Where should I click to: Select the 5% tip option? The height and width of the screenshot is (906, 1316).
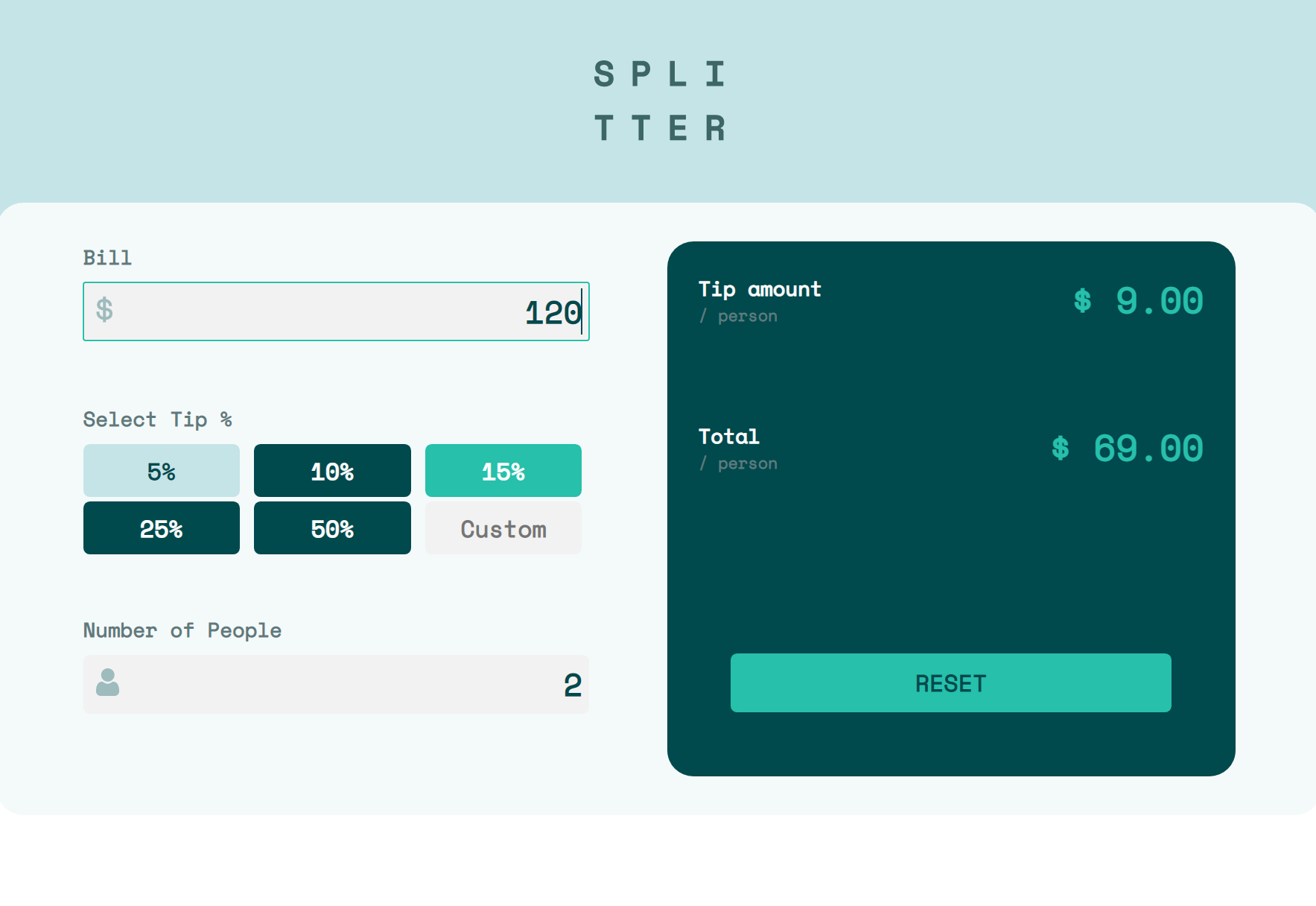161,470
